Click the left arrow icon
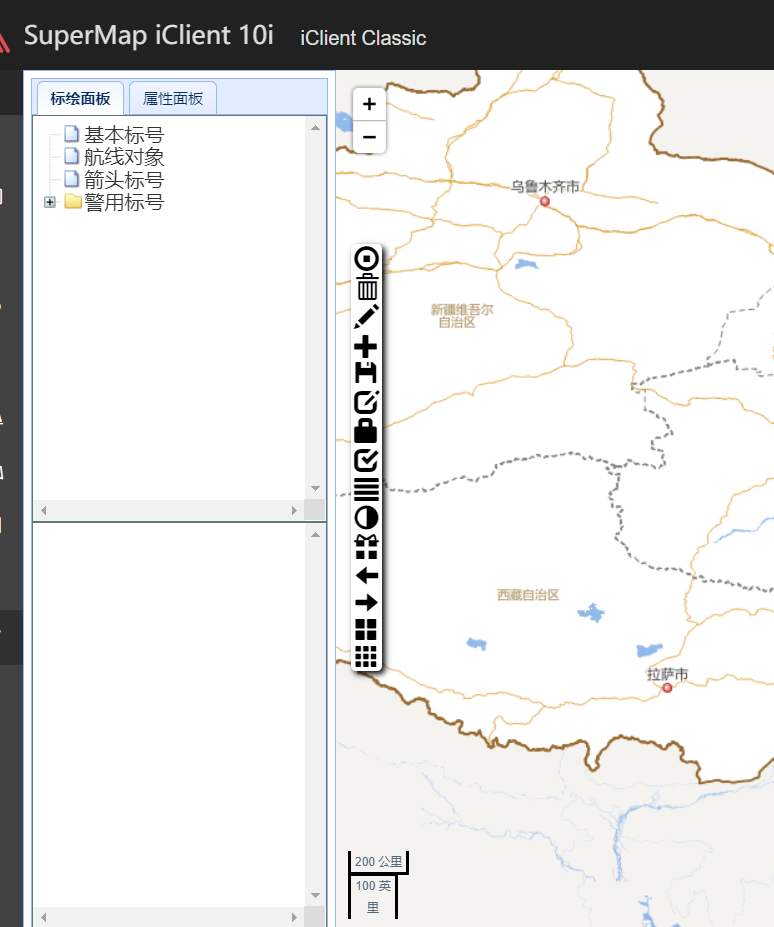This screenshot has height=927, width=774. 367,574
